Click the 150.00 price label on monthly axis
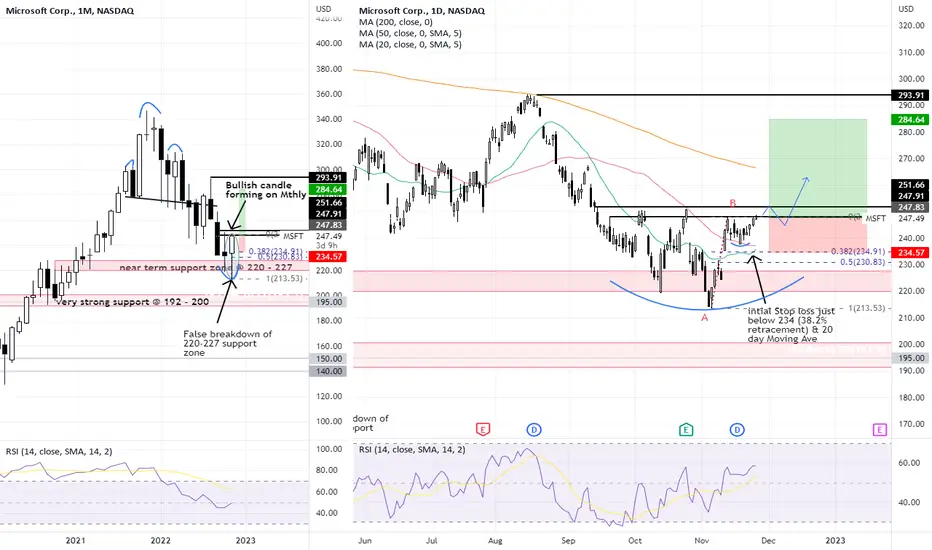The width and height of the screenshot is (932, 550). pos(328,359)
